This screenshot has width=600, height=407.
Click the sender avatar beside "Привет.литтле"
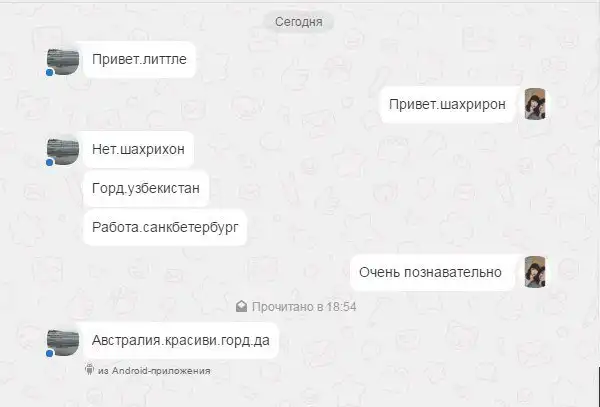(63, 61)
